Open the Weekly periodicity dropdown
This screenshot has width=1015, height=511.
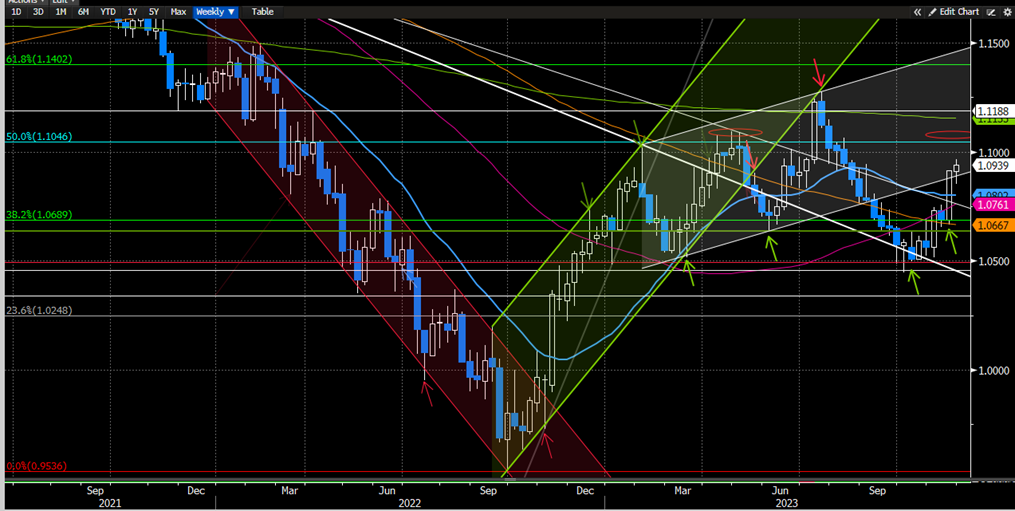click(x=216, y=12)
